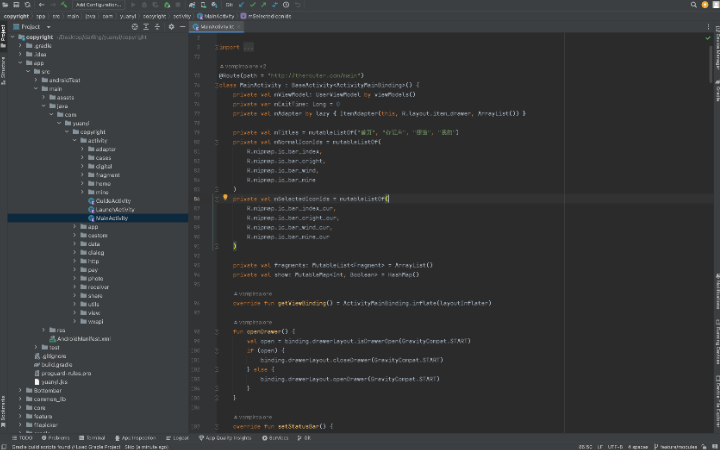Switch to the MainActivity.kt editor tab

[215, 27]
